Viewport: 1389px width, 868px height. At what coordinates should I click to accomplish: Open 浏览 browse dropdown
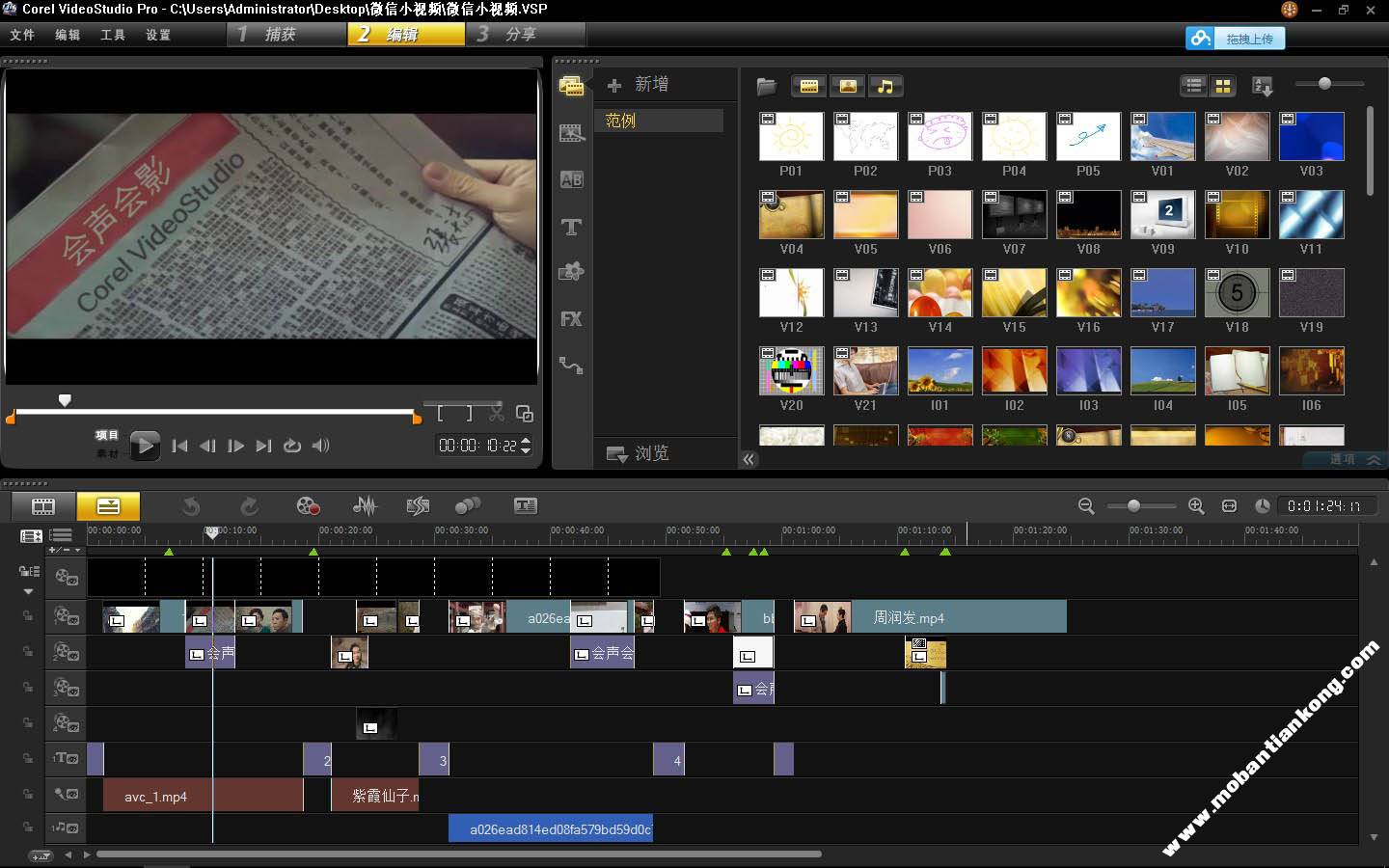[x=637, y=453]
